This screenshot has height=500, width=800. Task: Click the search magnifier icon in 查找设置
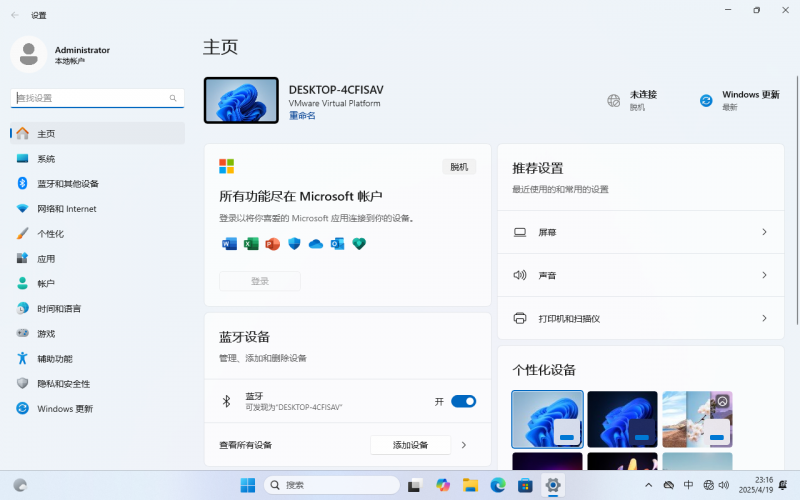(173, 98)
